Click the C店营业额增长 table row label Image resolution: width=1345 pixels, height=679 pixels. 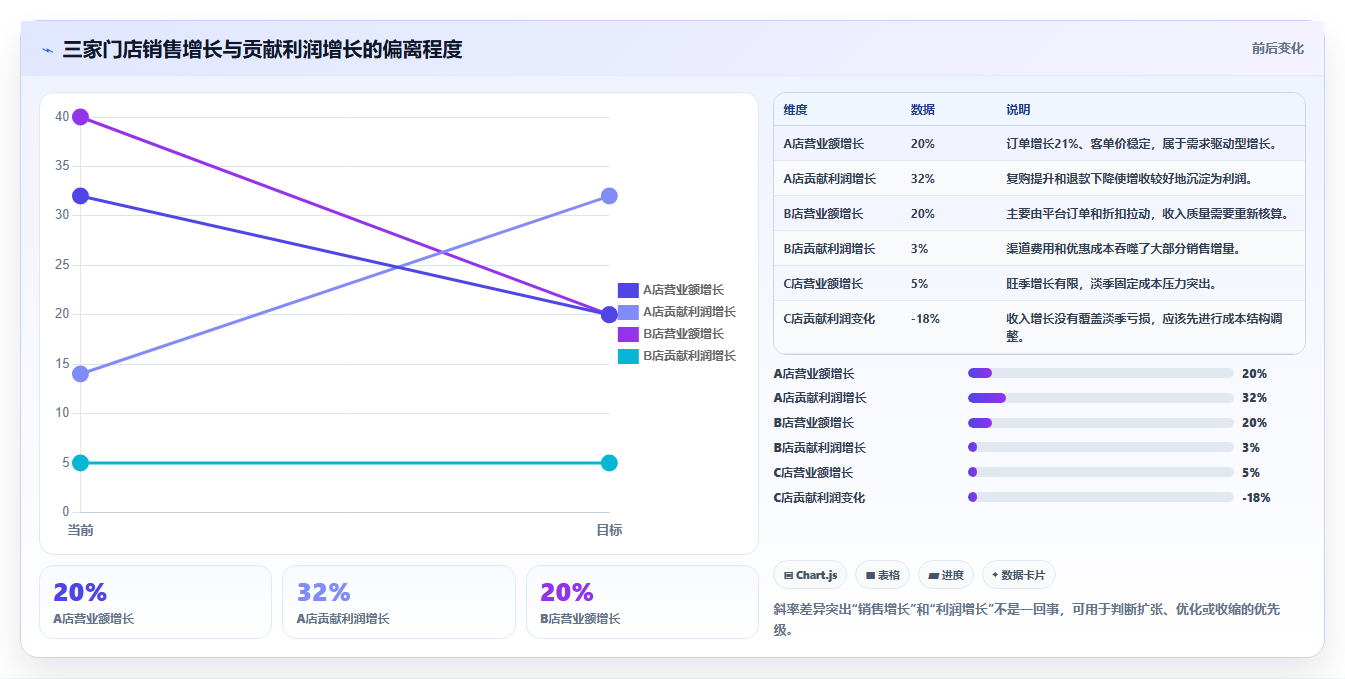coord(823,284)
